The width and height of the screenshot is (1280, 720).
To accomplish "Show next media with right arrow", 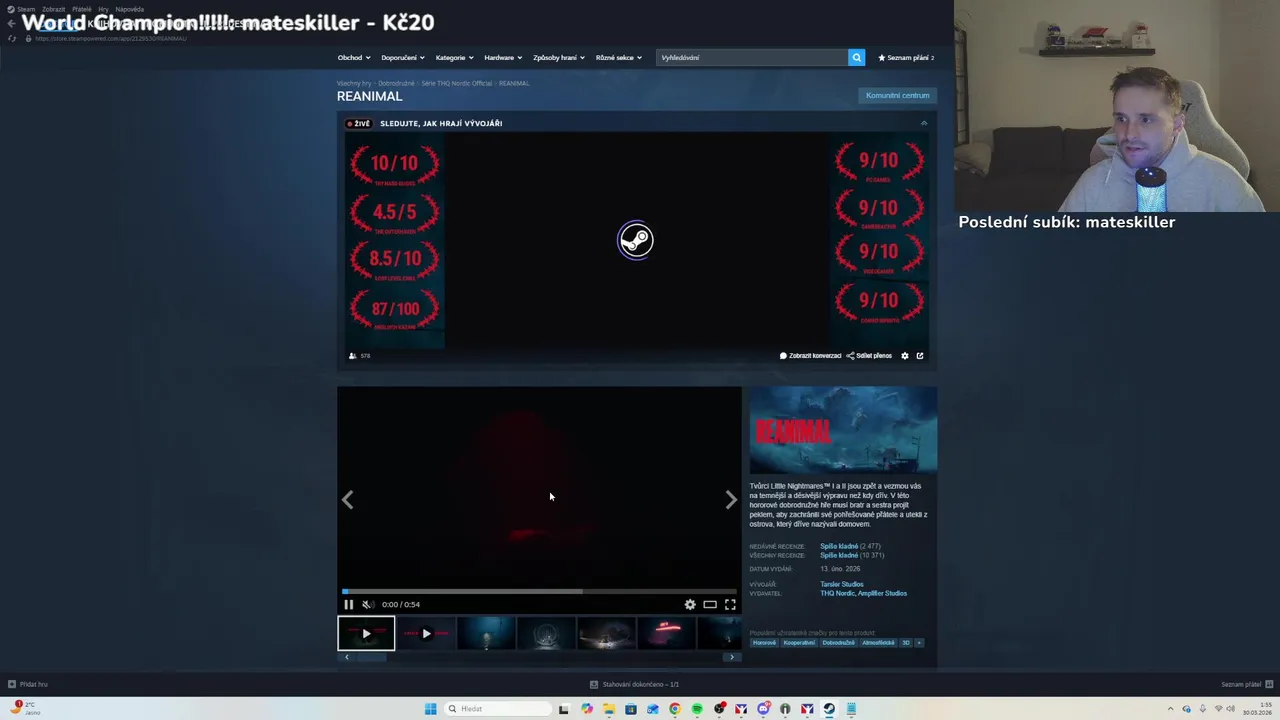I will [731, 500].
